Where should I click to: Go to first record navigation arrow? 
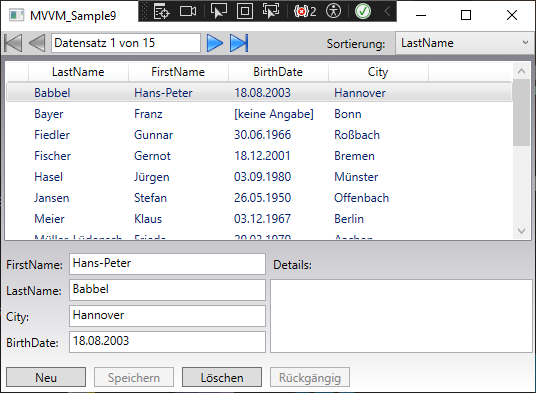[x=13, y=43]
